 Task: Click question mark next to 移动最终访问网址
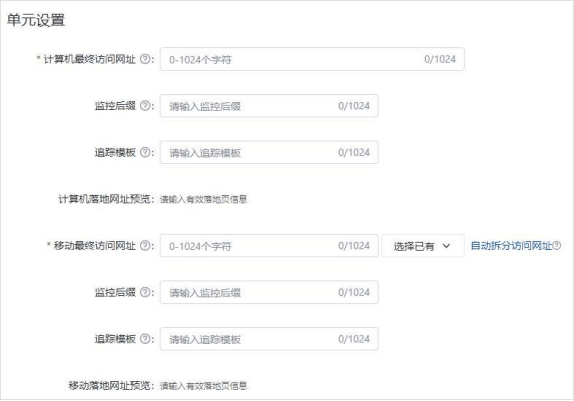click(x=145, y=245)
